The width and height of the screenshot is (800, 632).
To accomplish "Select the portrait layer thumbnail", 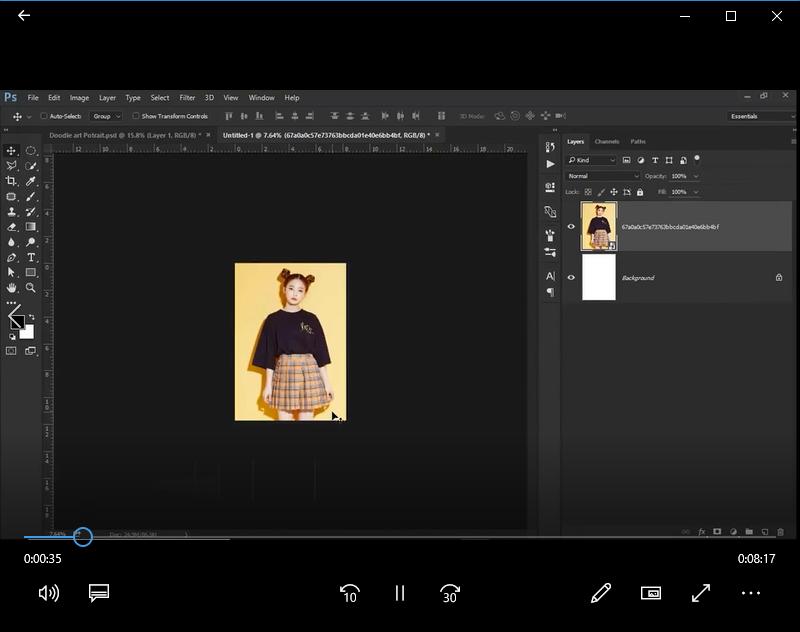I will [x=598, y=226].
